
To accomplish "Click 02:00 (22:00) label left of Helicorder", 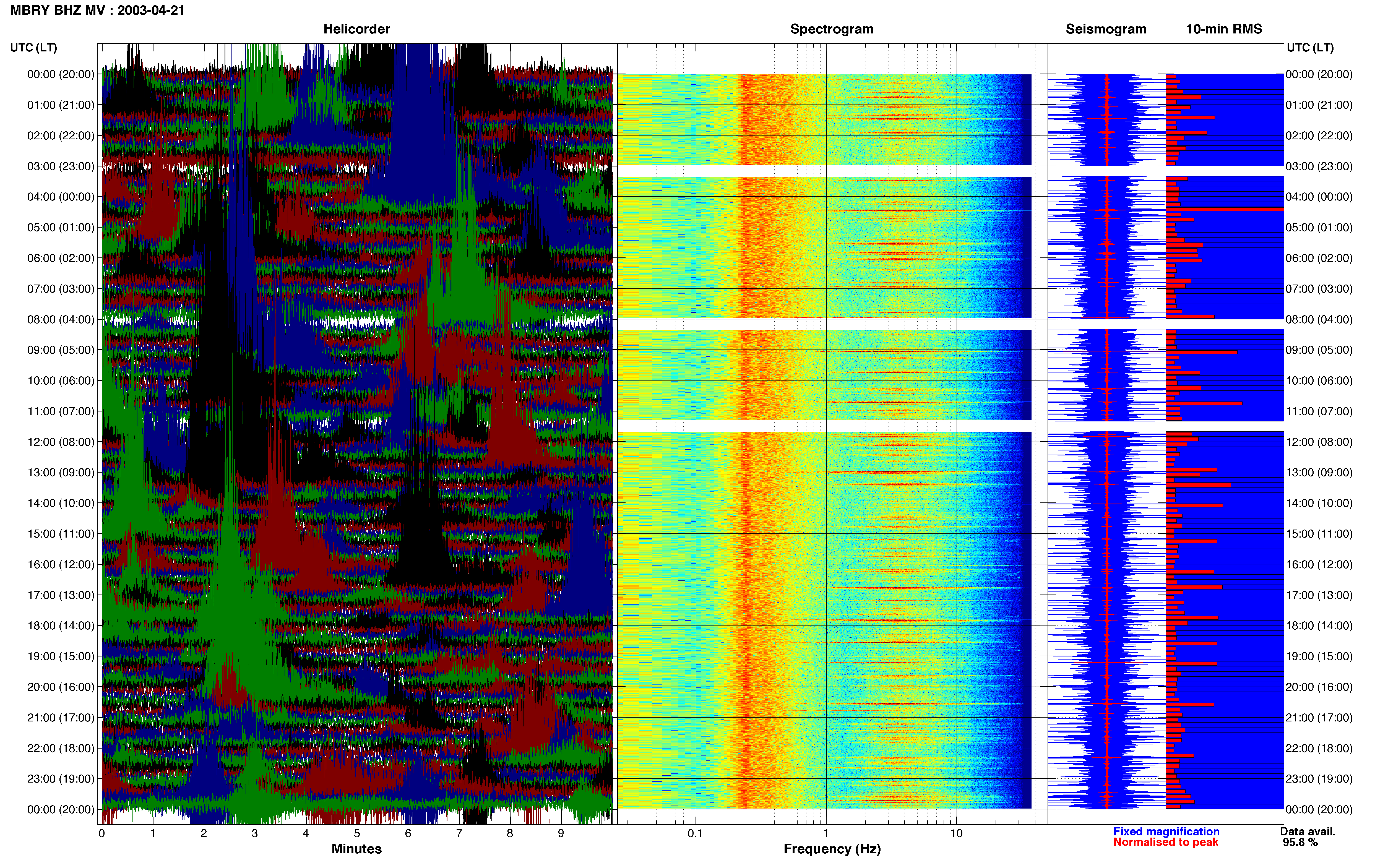I will 61,135.
